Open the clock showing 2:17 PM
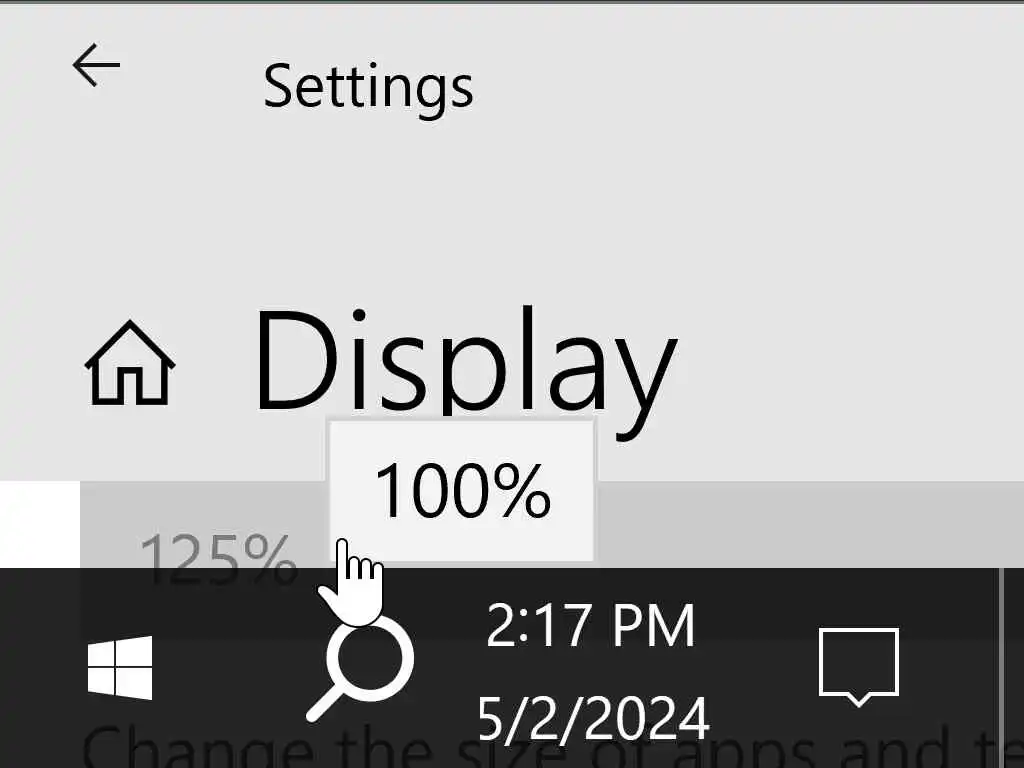The height and width of the screenshot is (768, 1024). 590,626
